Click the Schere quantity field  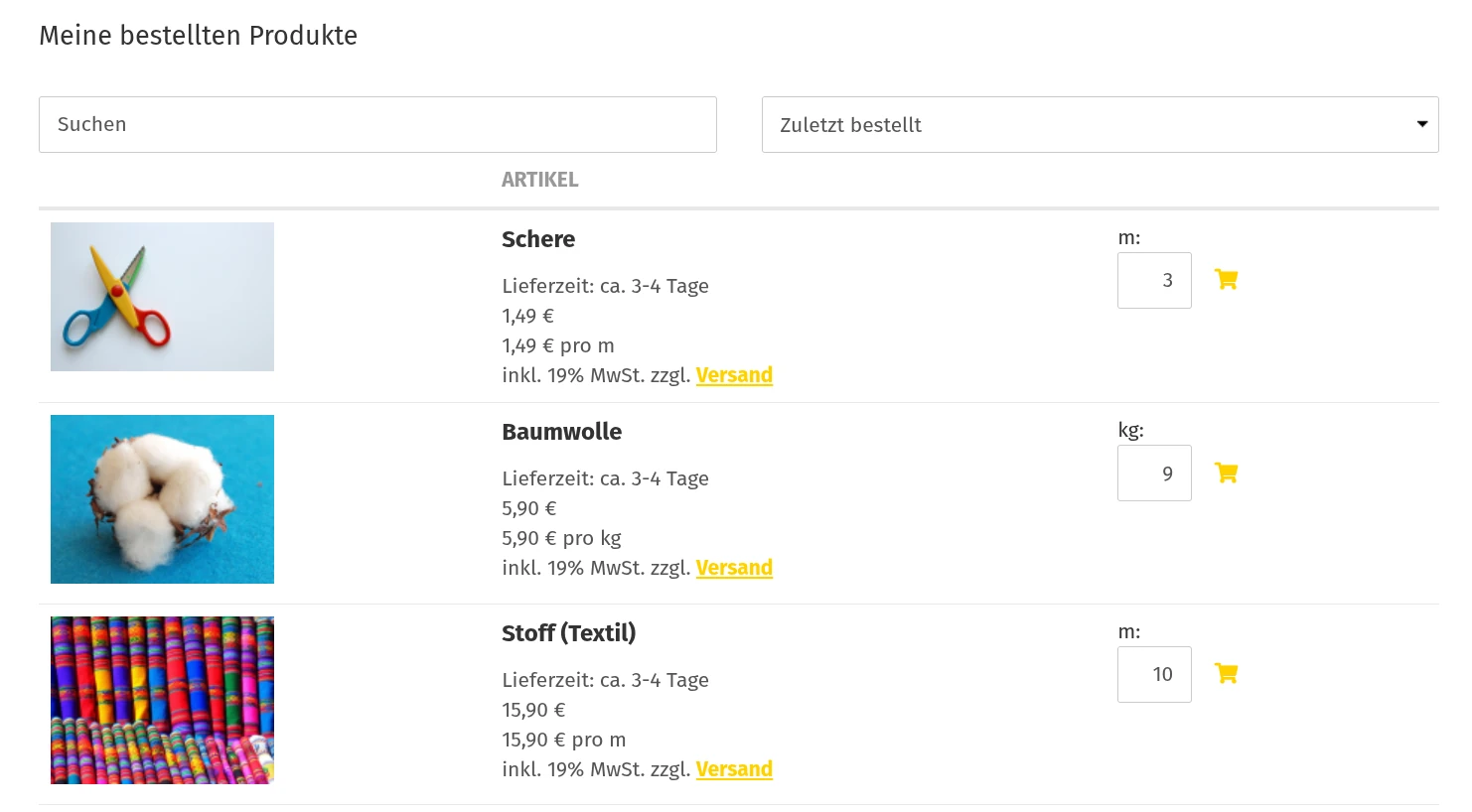(1154, 281)
